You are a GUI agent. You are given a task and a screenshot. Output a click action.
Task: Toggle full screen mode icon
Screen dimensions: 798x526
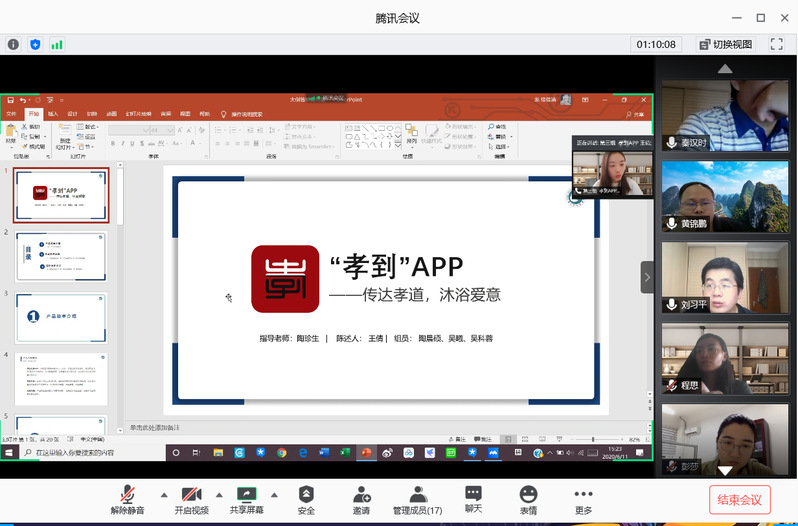click(775, 44)
